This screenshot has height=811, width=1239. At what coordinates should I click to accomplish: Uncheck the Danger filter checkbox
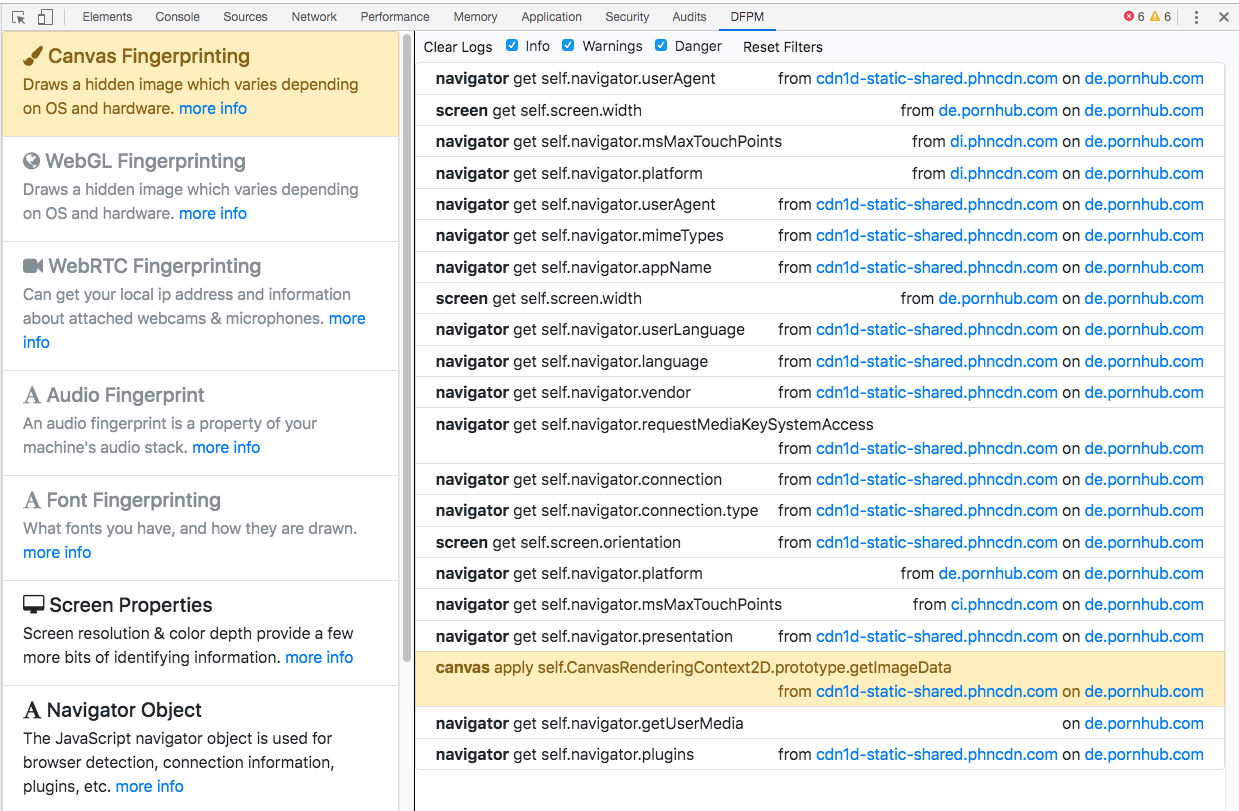(661, 46)
